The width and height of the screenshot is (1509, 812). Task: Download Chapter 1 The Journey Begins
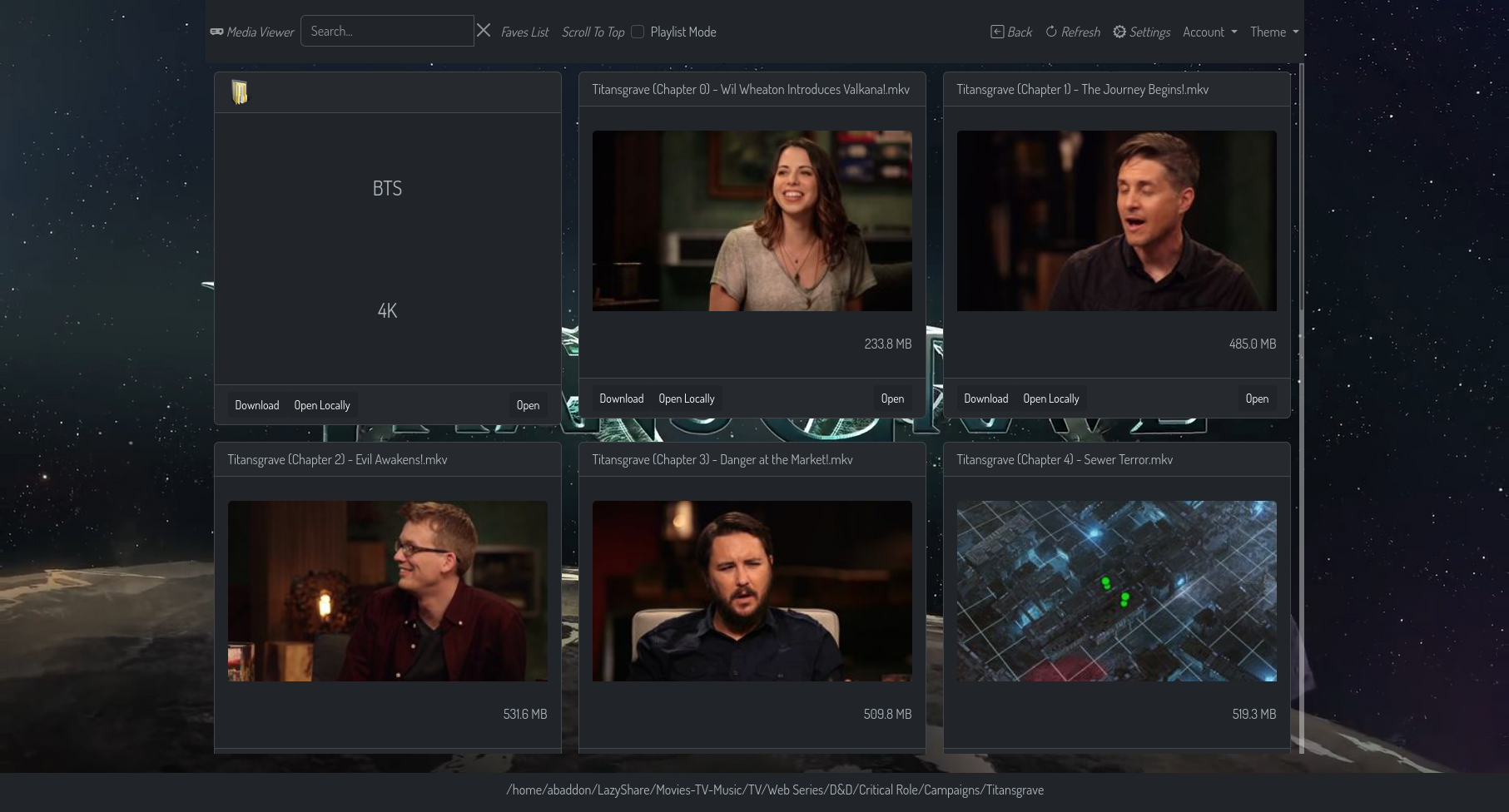[985, 399]
